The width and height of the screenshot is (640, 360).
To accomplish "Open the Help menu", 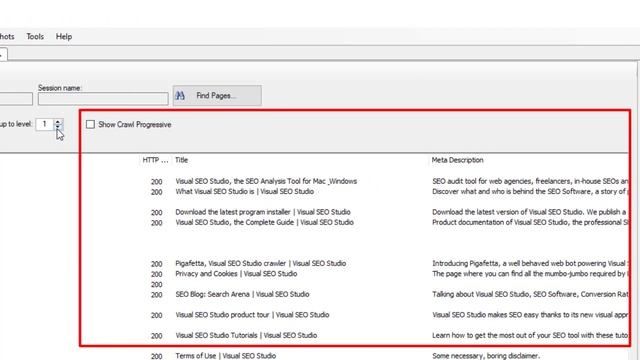I will click(x=64, y=37).
